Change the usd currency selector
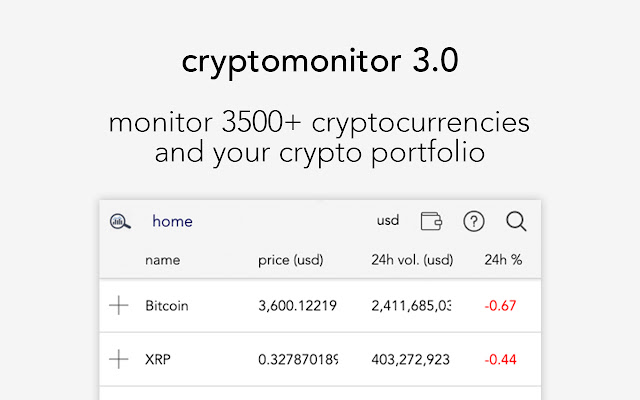This screenshot has height=400, width=640. (x=388, y=221)
